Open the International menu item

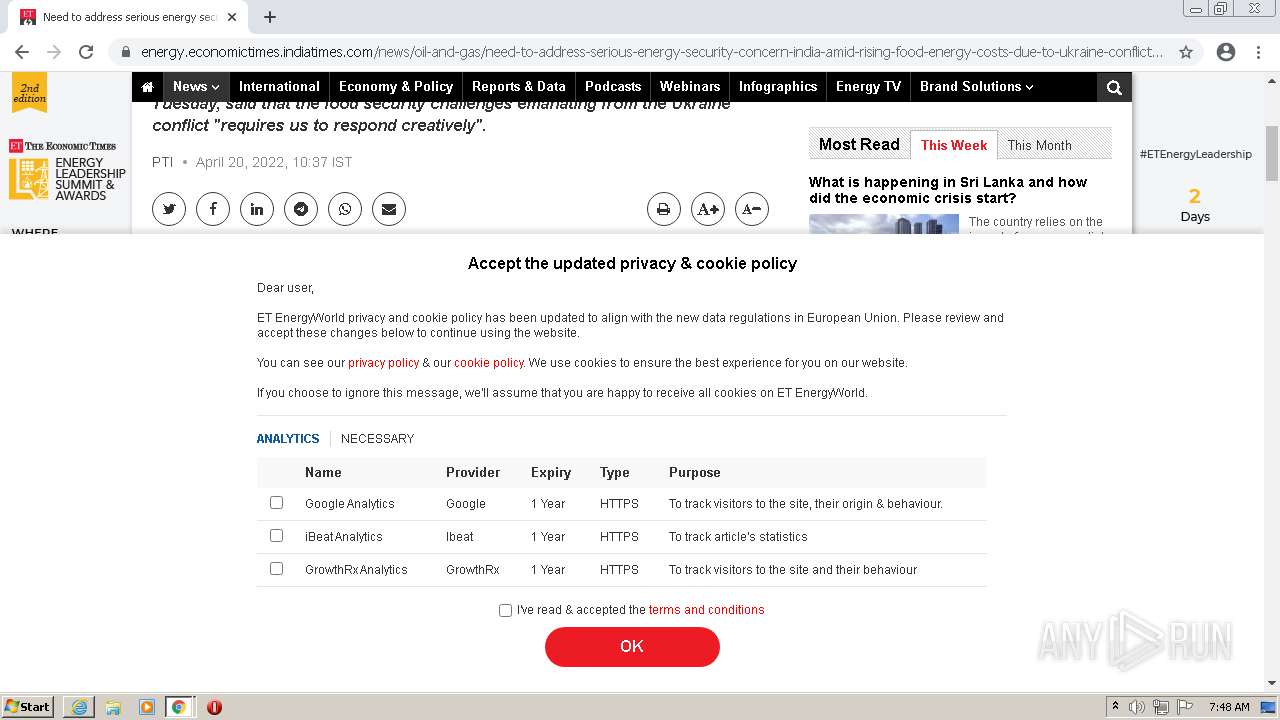click(x=279, y=87)
